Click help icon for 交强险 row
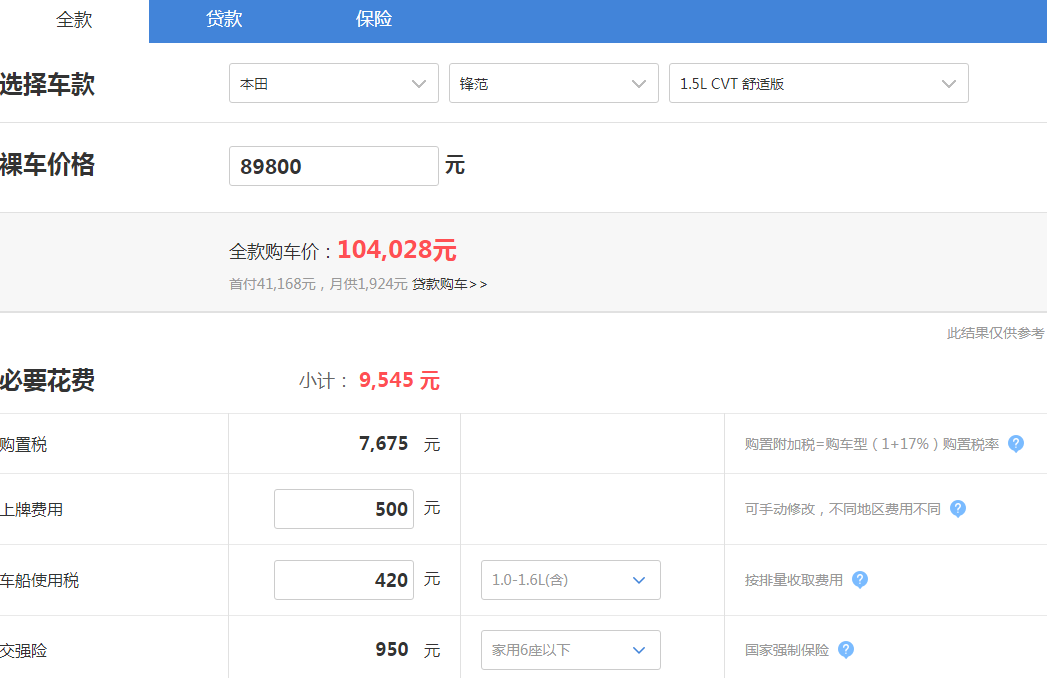 845,649
